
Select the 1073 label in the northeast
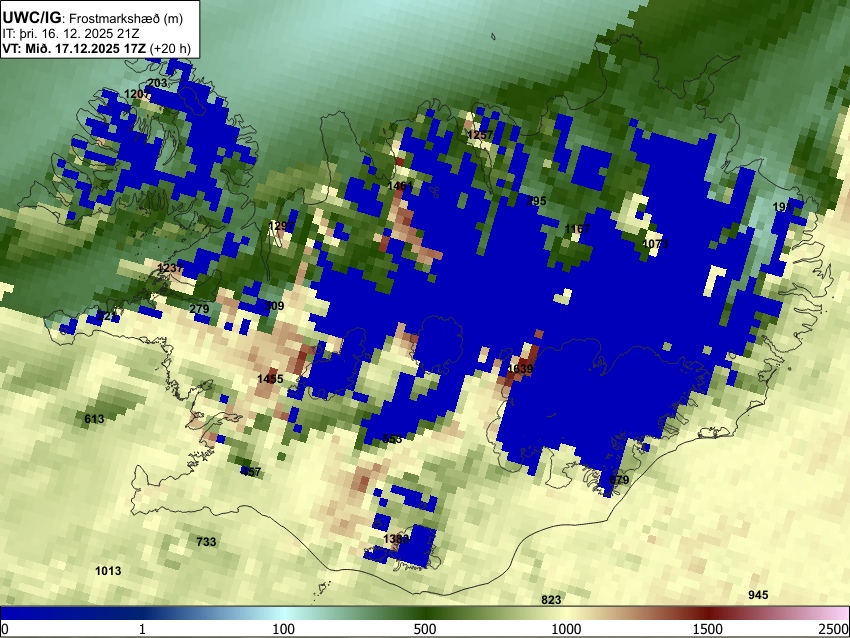coord(655,244)
